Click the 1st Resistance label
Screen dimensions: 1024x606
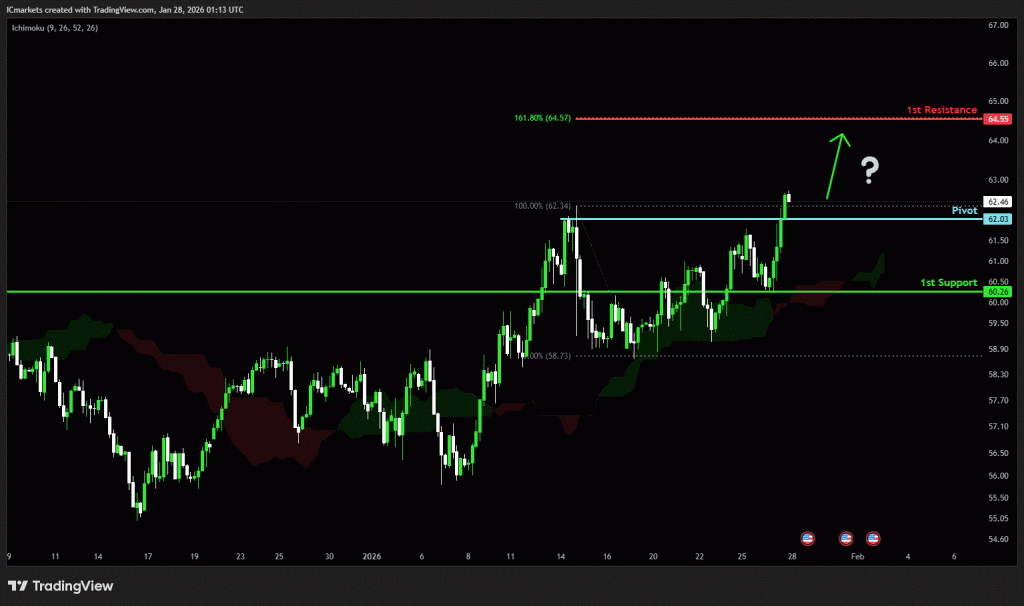click(x=941, y=109)
